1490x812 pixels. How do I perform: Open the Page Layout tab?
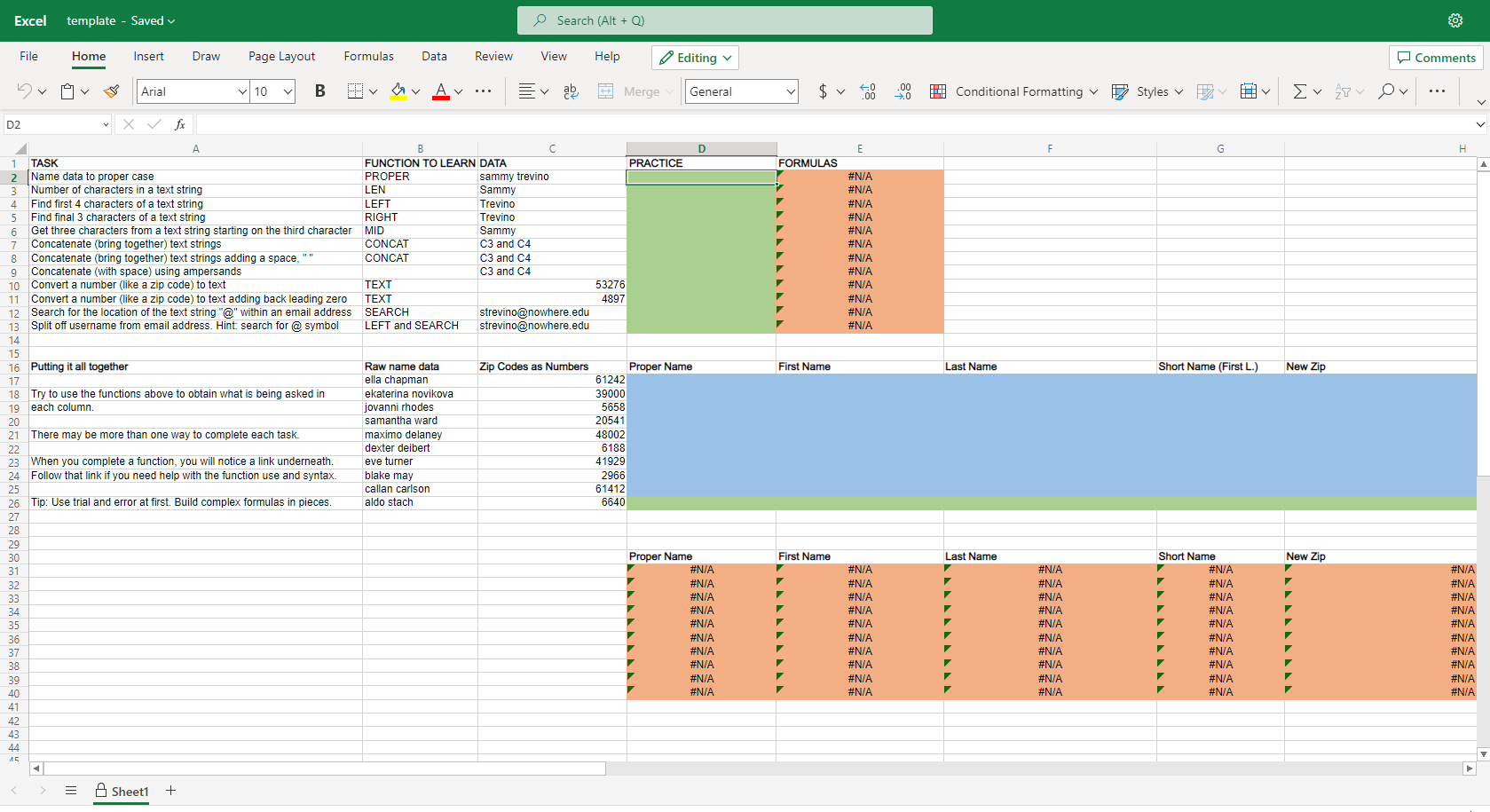tap(281, 56)
